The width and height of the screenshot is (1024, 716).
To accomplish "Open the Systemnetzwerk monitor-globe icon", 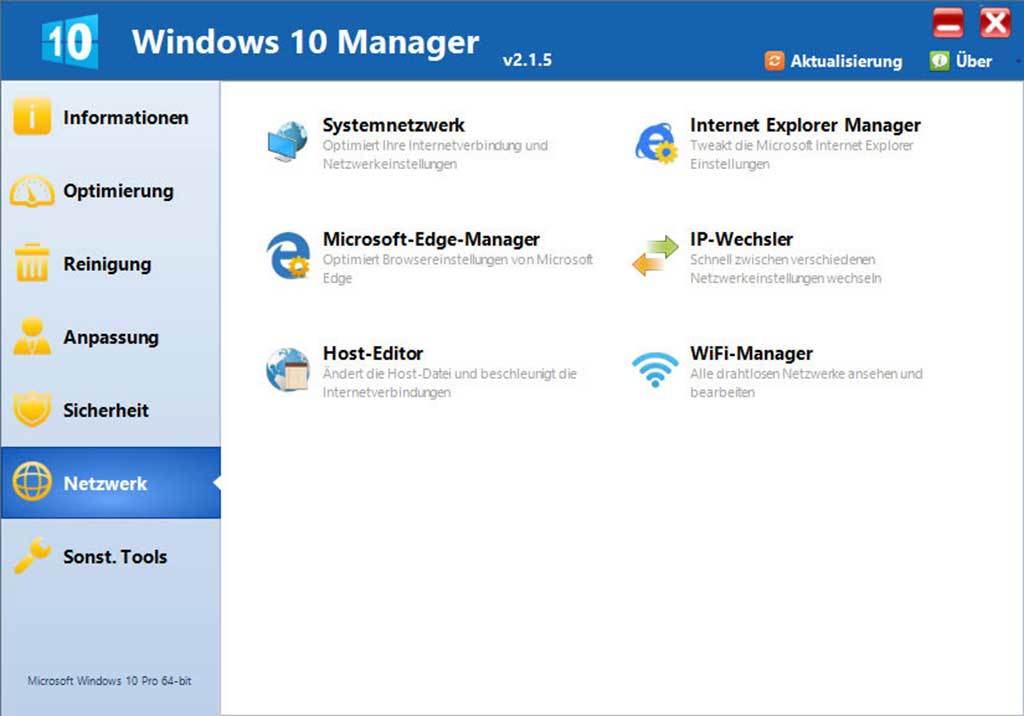I will point(287,141).
